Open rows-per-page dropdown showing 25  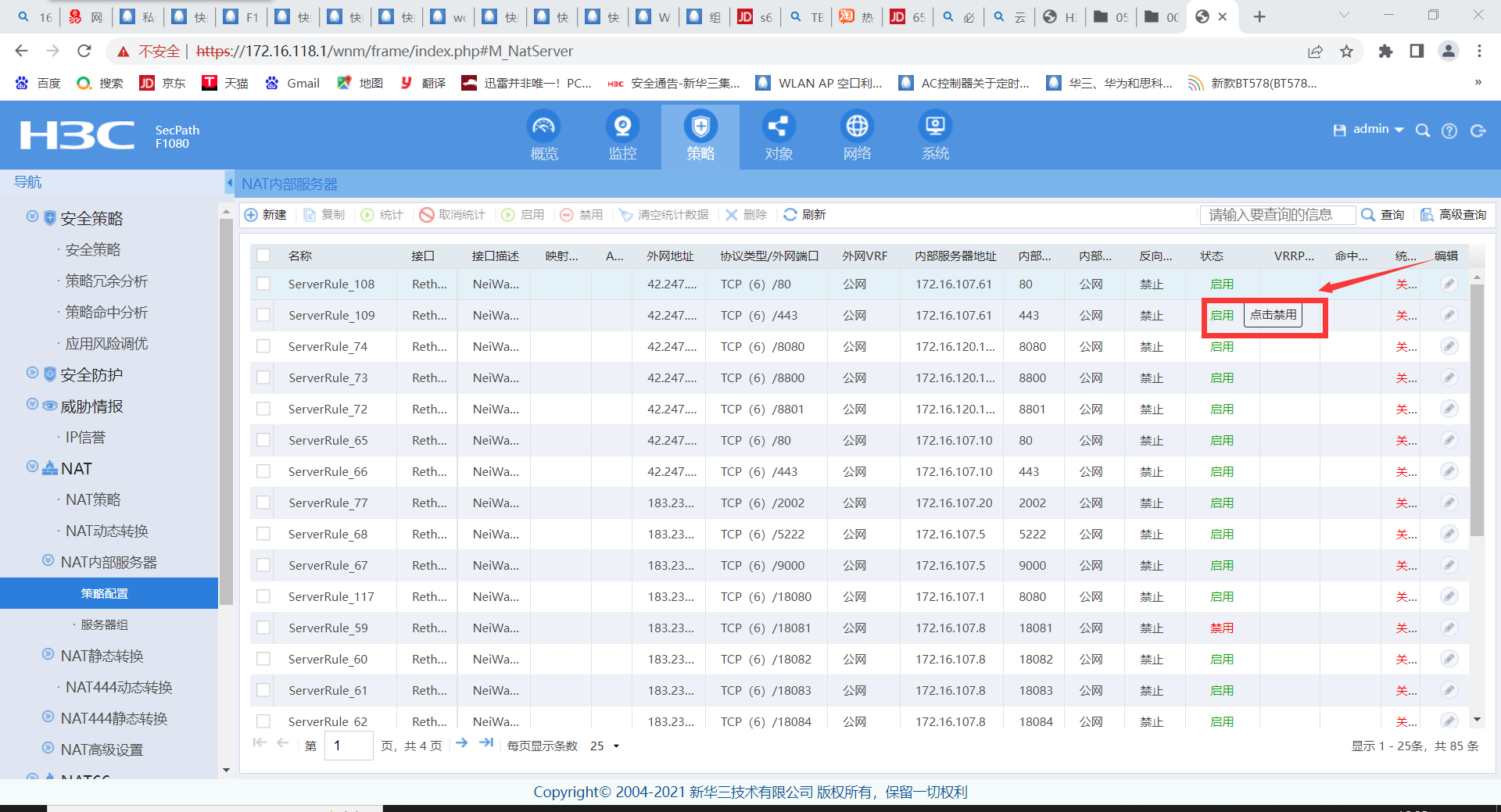coord(604,746)
